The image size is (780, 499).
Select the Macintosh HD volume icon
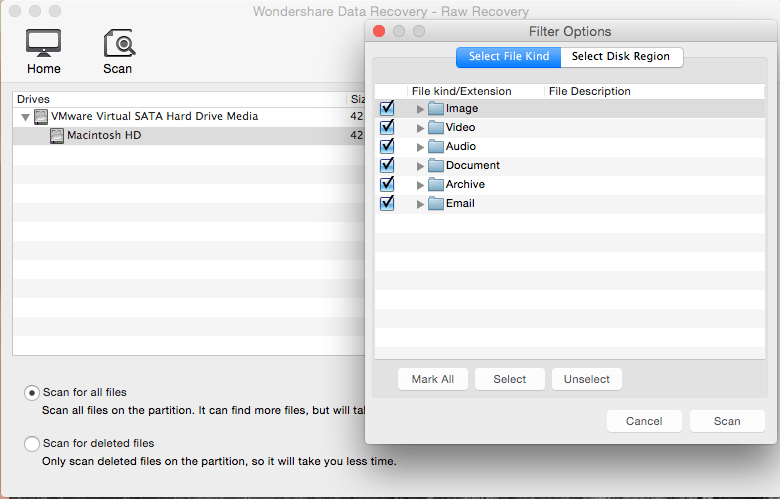point(57,136)
